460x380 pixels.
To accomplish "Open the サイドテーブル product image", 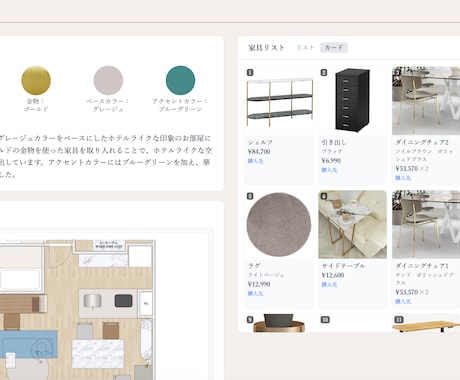I will click(353, 225).
